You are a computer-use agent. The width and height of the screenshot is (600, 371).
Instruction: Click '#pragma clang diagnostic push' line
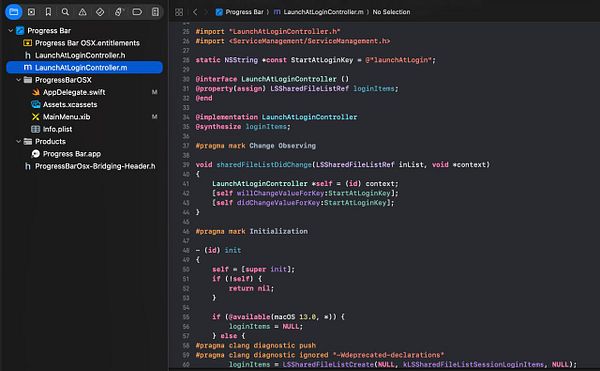(256, 345)
